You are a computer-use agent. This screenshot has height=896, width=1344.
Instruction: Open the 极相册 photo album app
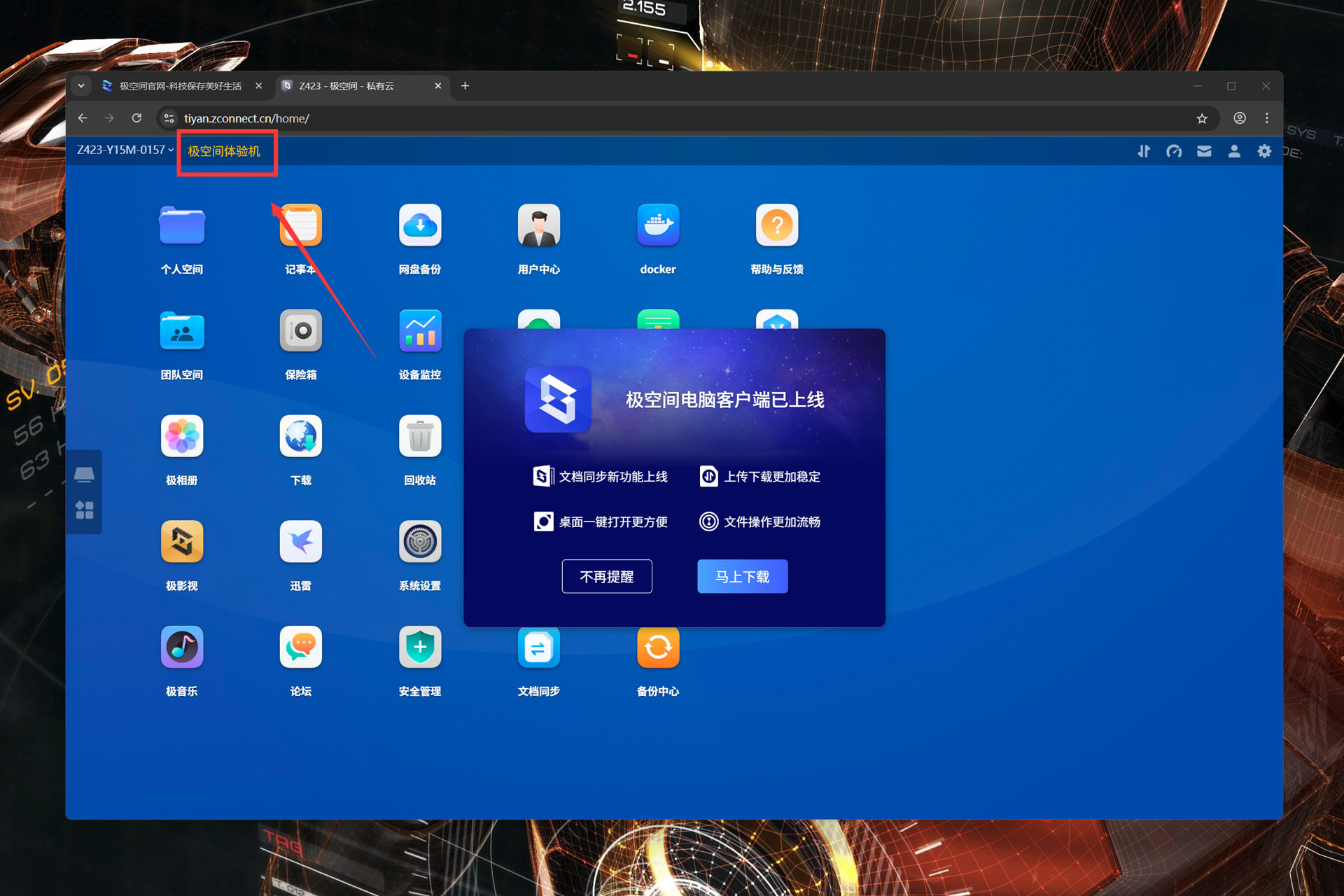[182, 436]
